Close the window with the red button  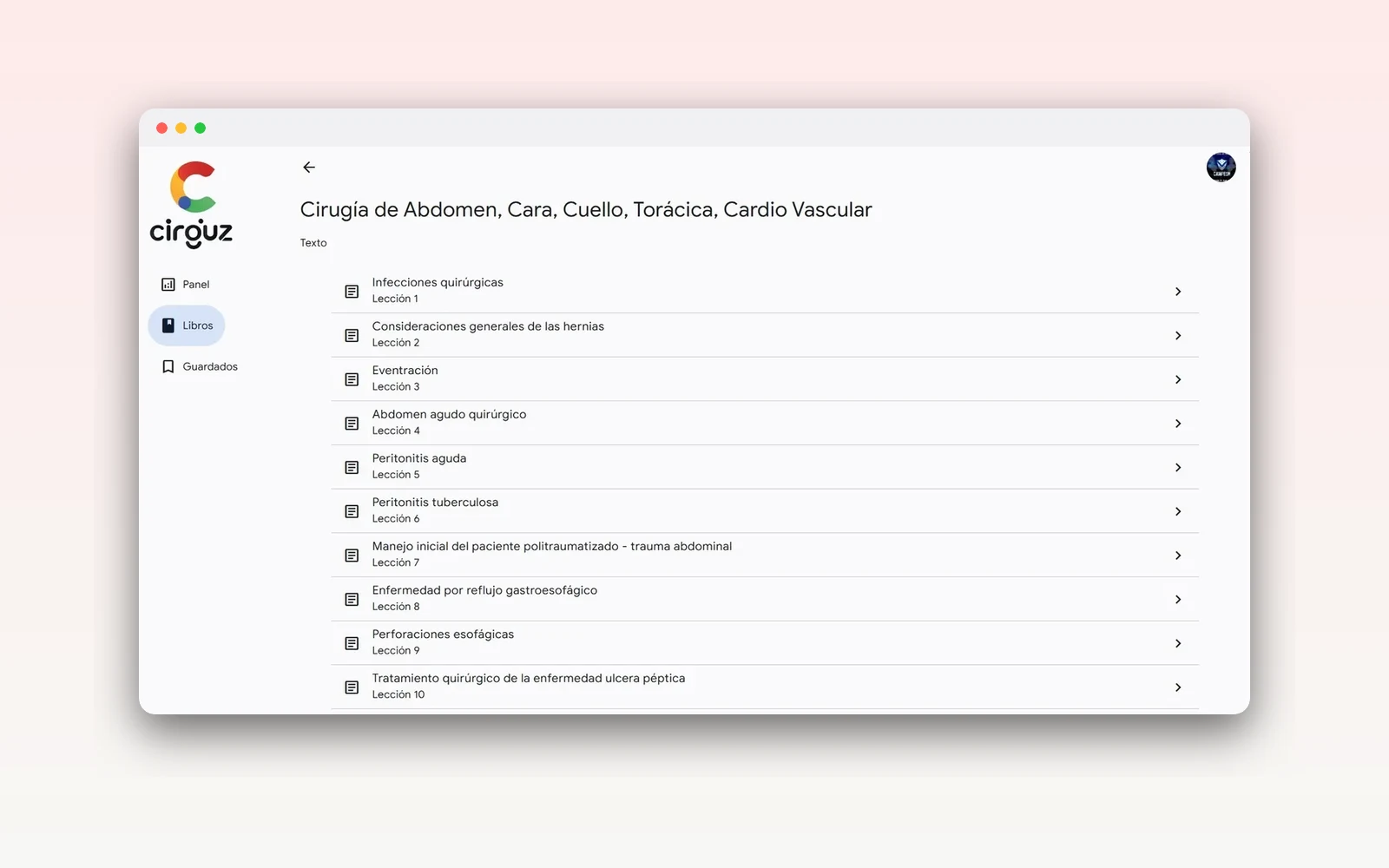[161, 128]
